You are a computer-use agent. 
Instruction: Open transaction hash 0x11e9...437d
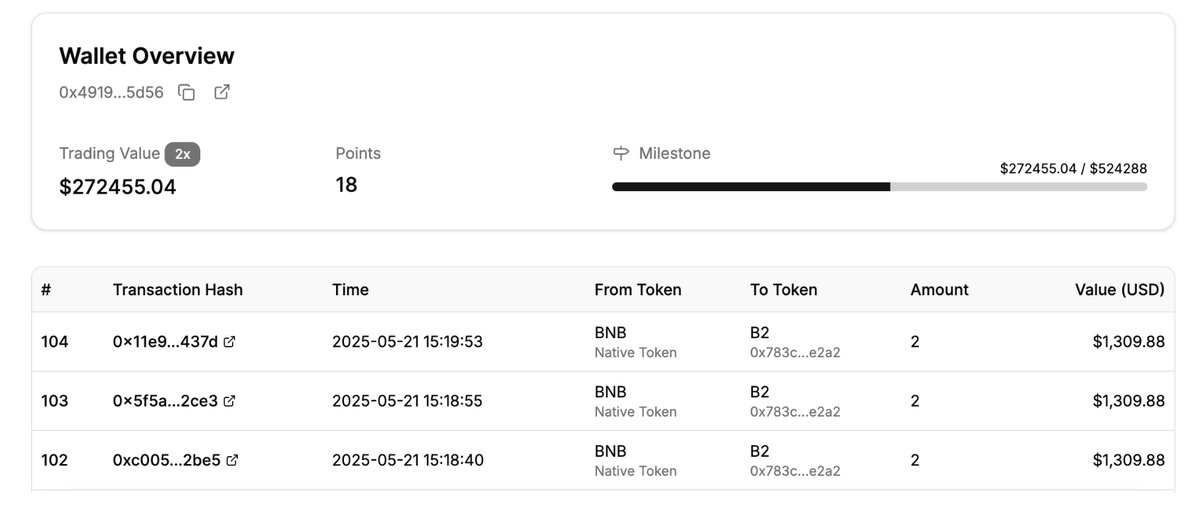[165, 342]
